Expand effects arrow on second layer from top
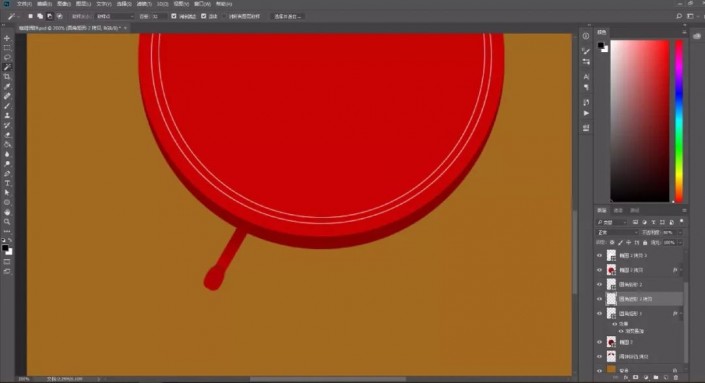The height and width of the screenshot is (383, 705). tap(681, 270)
